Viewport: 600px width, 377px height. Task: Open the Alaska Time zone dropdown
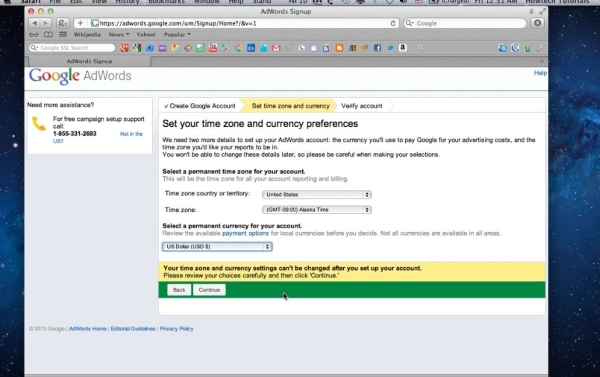click(x=316, y=210)
